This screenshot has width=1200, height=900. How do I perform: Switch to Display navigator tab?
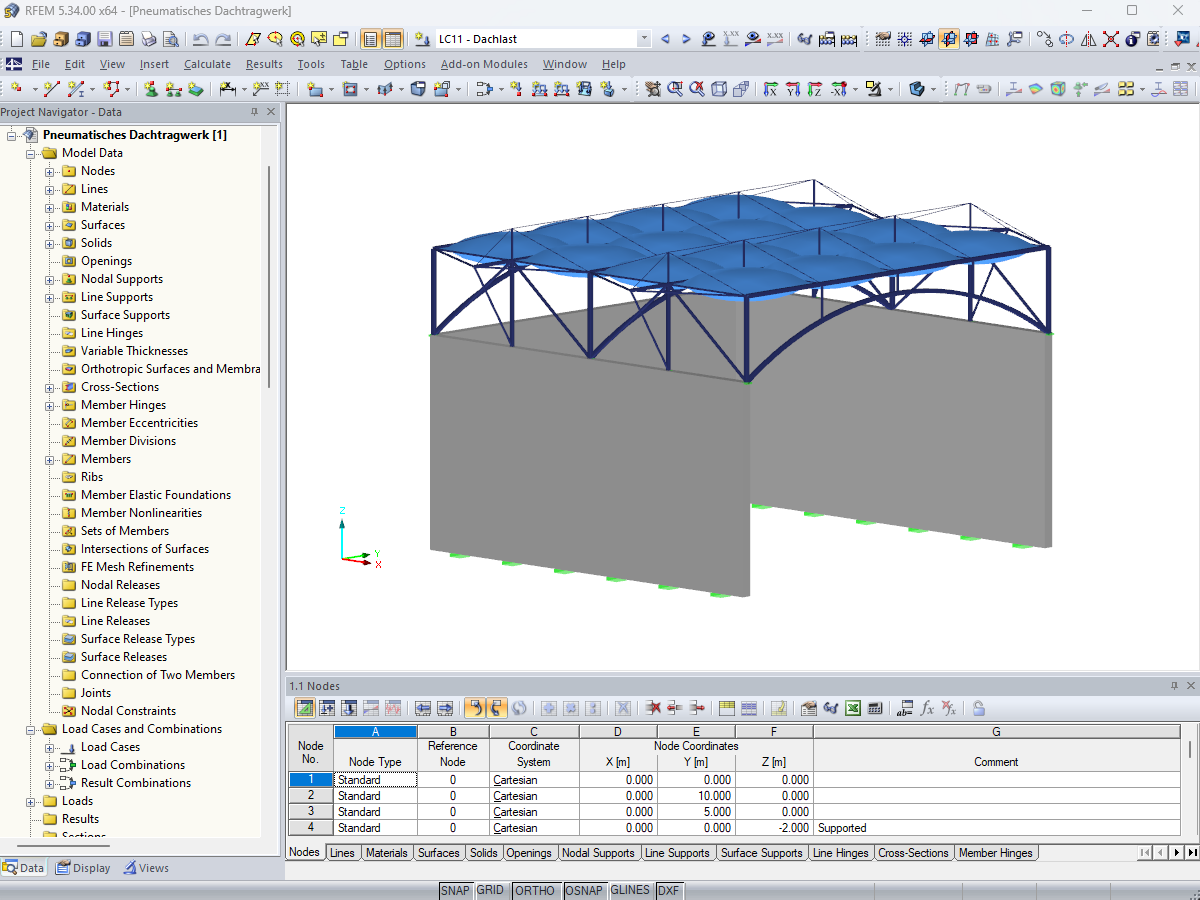pos(83,868)
